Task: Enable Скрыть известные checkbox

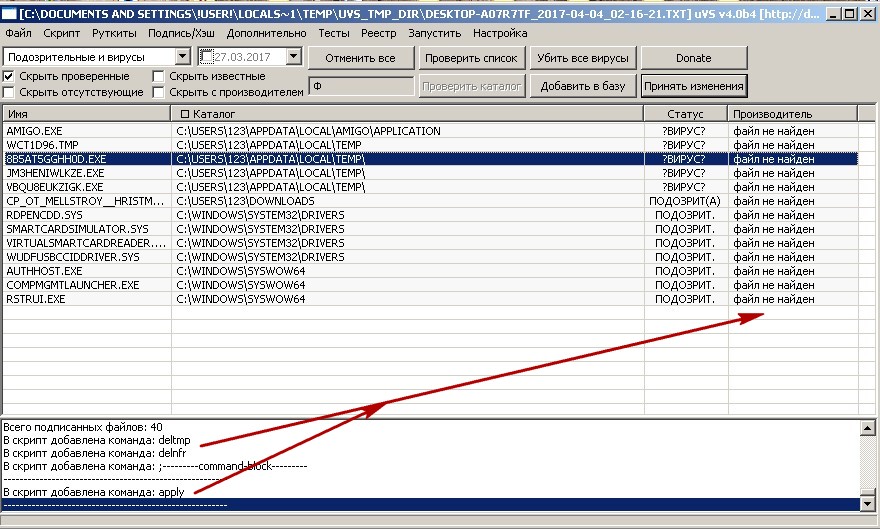Action: (x=159, y=76)
